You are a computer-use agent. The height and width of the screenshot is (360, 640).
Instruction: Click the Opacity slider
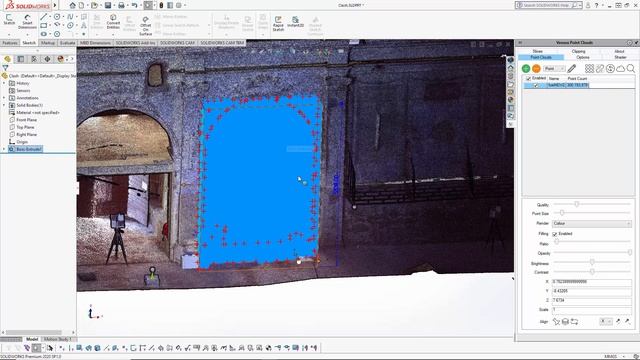tap(592, 253)
